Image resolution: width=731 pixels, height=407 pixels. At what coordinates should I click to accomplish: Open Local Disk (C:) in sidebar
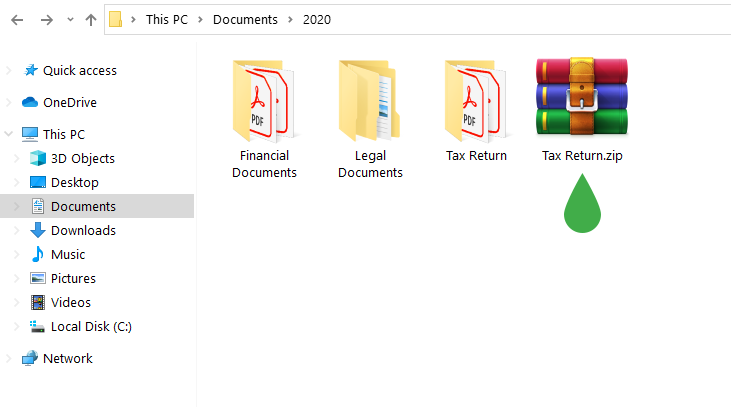pos(91,326)
